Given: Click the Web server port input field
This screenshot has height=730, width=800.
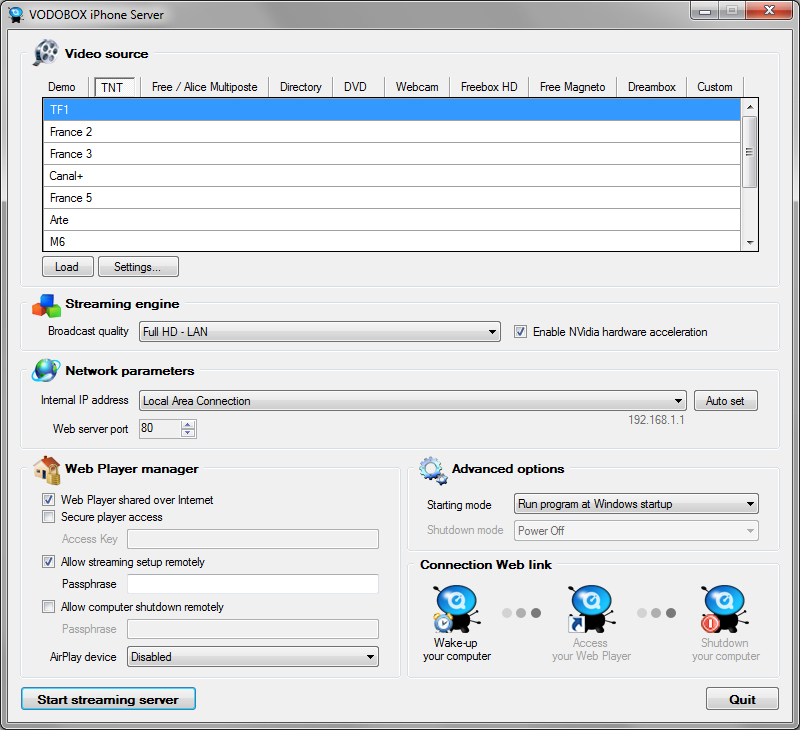Looking at the screenshot, I should (160, 429).
